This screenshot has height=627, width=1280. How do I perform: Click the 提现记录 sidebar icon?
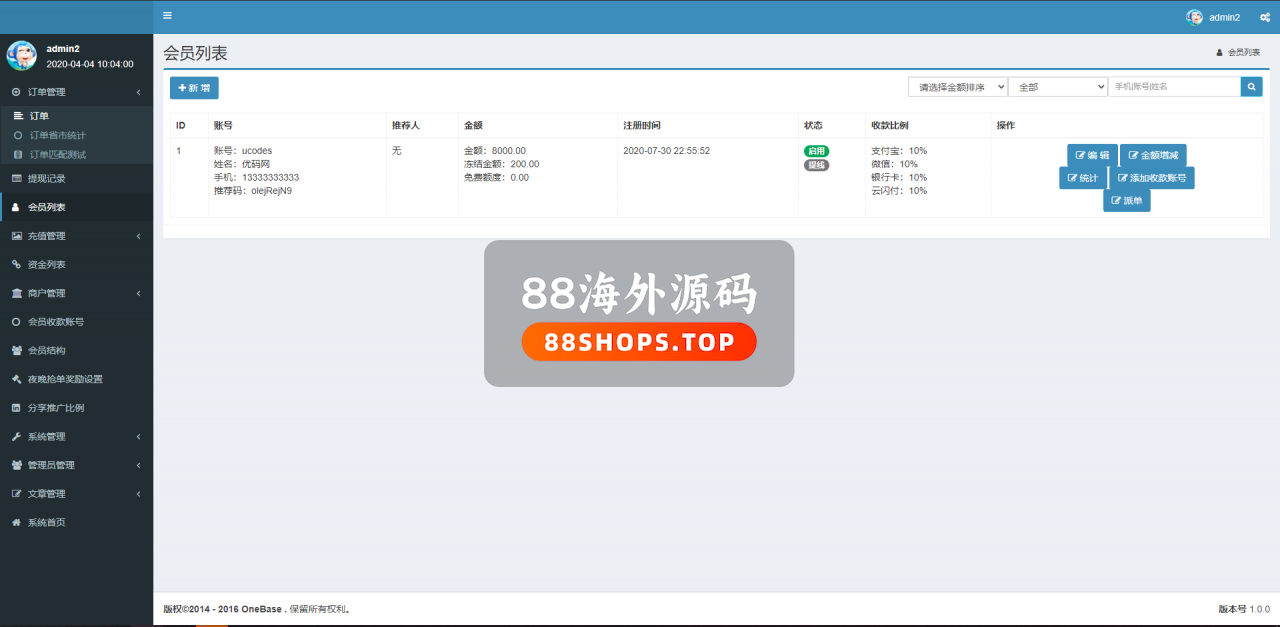click(x=16, y=179)
